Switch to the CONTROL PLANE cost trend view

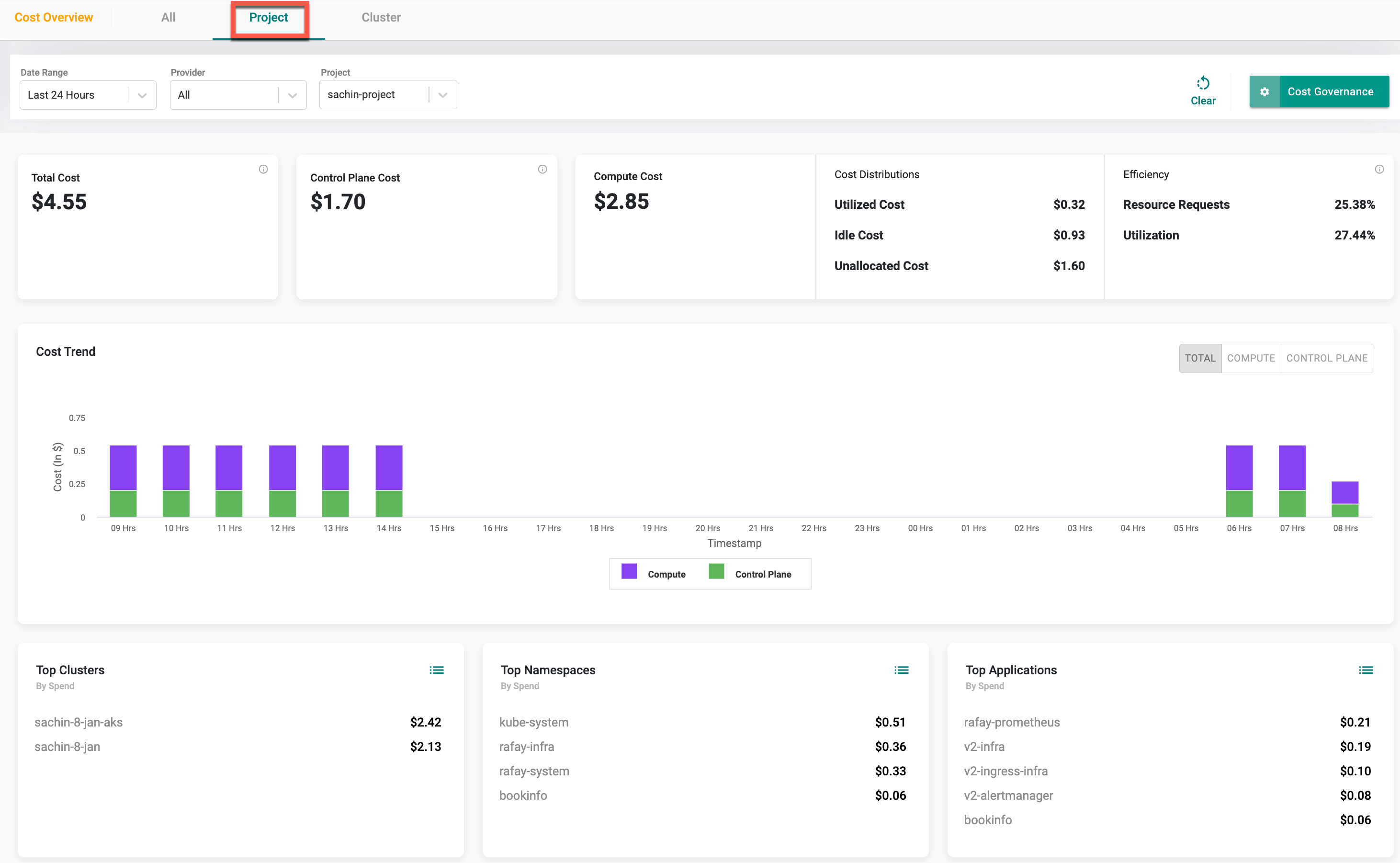coord(1326,358)
